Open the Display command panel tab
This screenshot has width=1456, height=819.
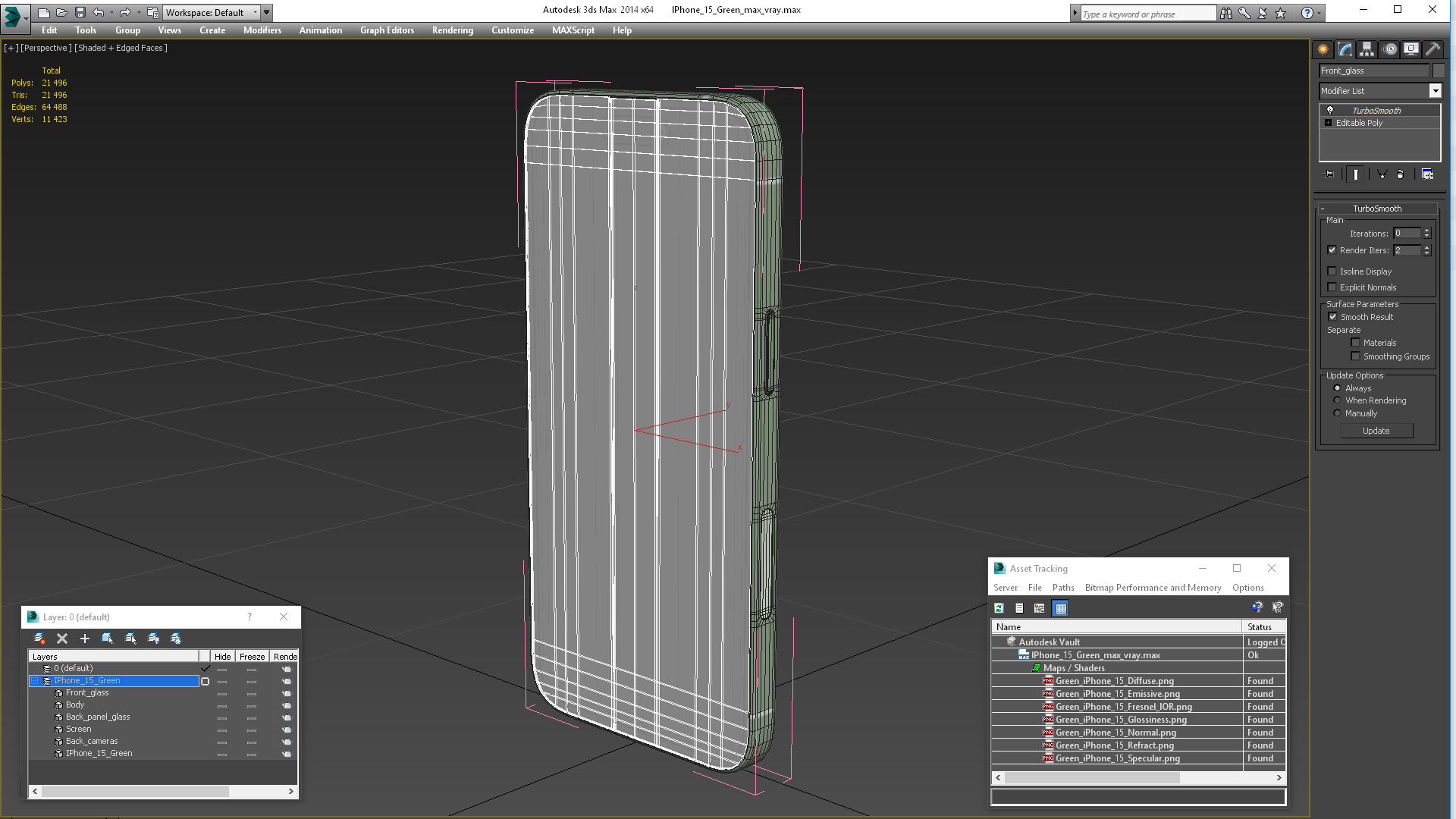coord(1411,49)
